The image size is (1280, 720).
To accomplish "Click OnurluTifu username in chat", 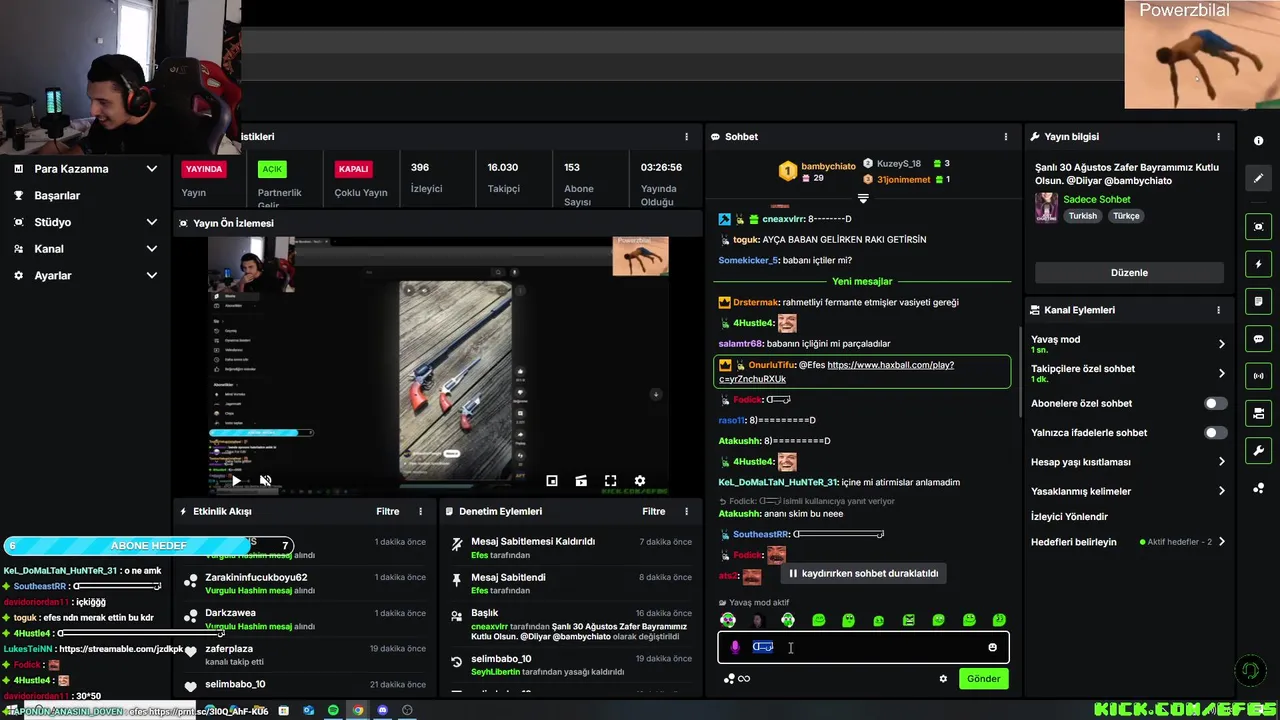I will pyautogui.click(x=771, y=365).
